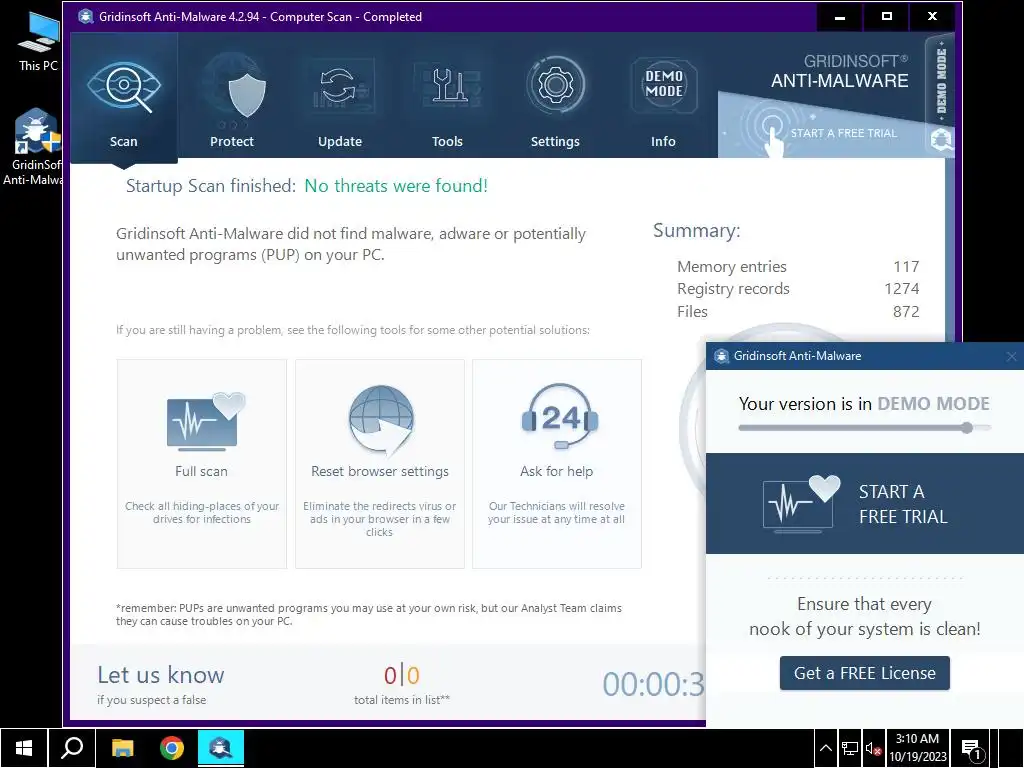Image resolution: width=1024 pixels, height=768 pixels.
Task: Click the Reset browser settings globe icon
Action: coord(381,421)
